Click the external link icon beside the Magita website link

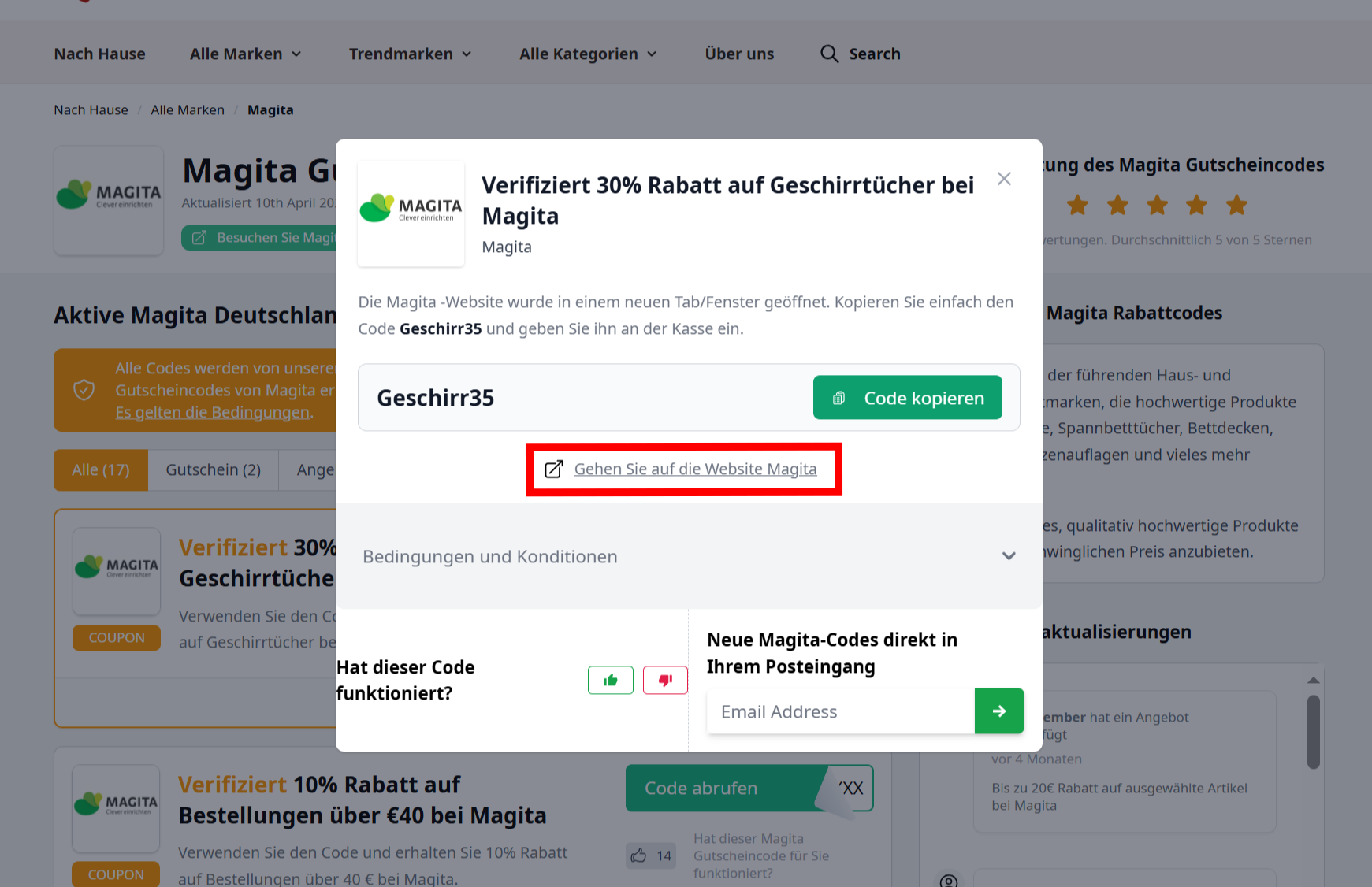pyautogui.click(x=554, y=469)
